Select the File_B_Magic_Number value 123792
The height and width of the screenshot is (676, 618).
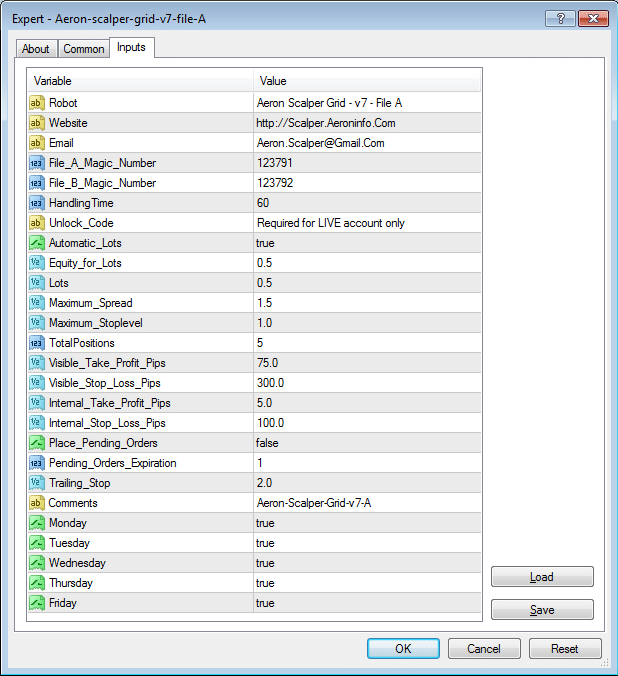(275, 183)
